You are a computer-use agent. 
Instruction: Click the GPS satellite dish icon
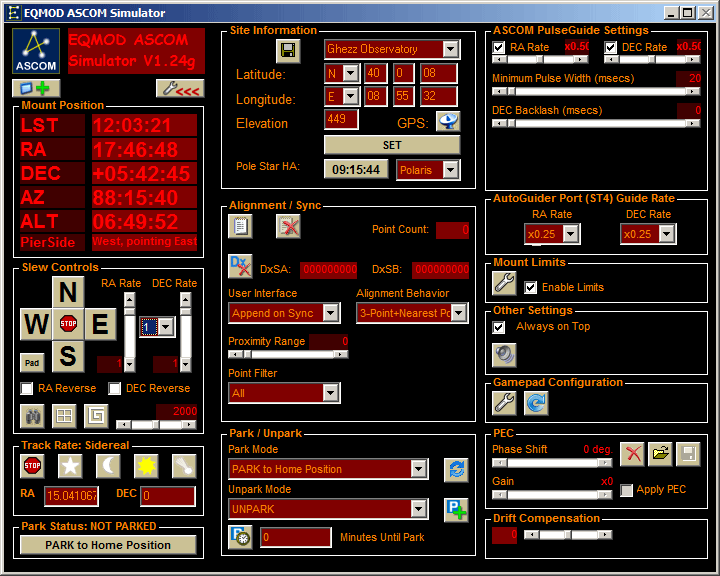click(448, 122)
